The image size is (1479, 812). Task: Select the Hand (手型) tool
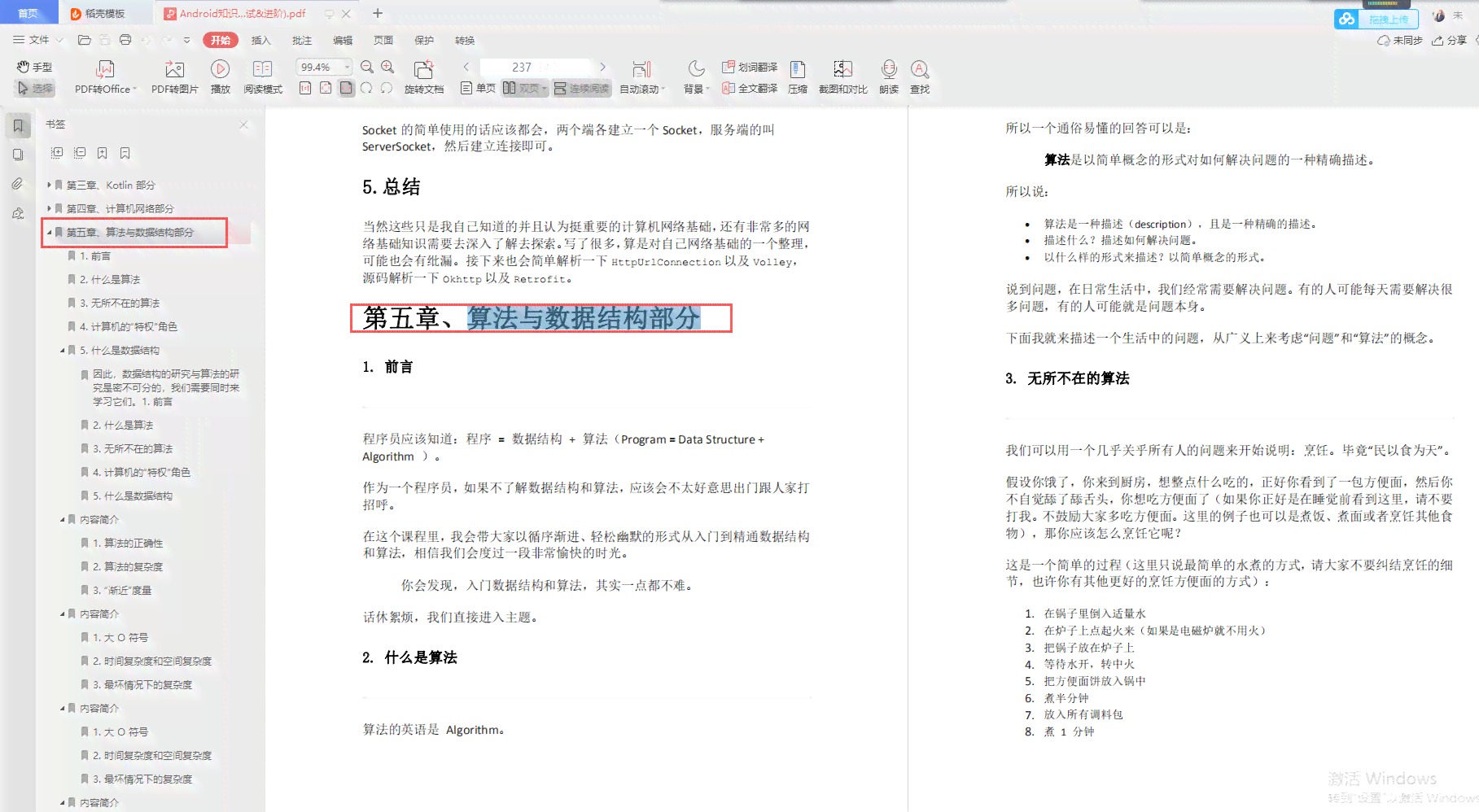click(x=34, y=67)
